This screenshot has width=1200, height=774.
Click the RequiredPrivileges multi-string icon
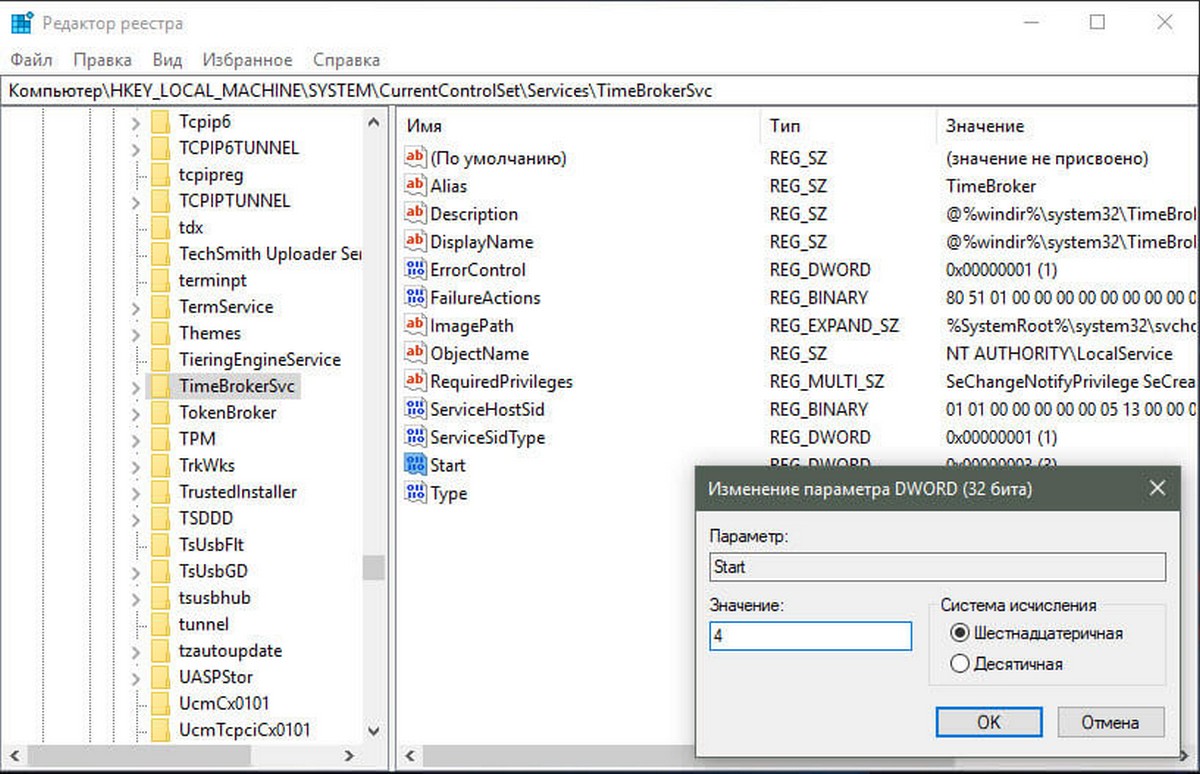415,381
